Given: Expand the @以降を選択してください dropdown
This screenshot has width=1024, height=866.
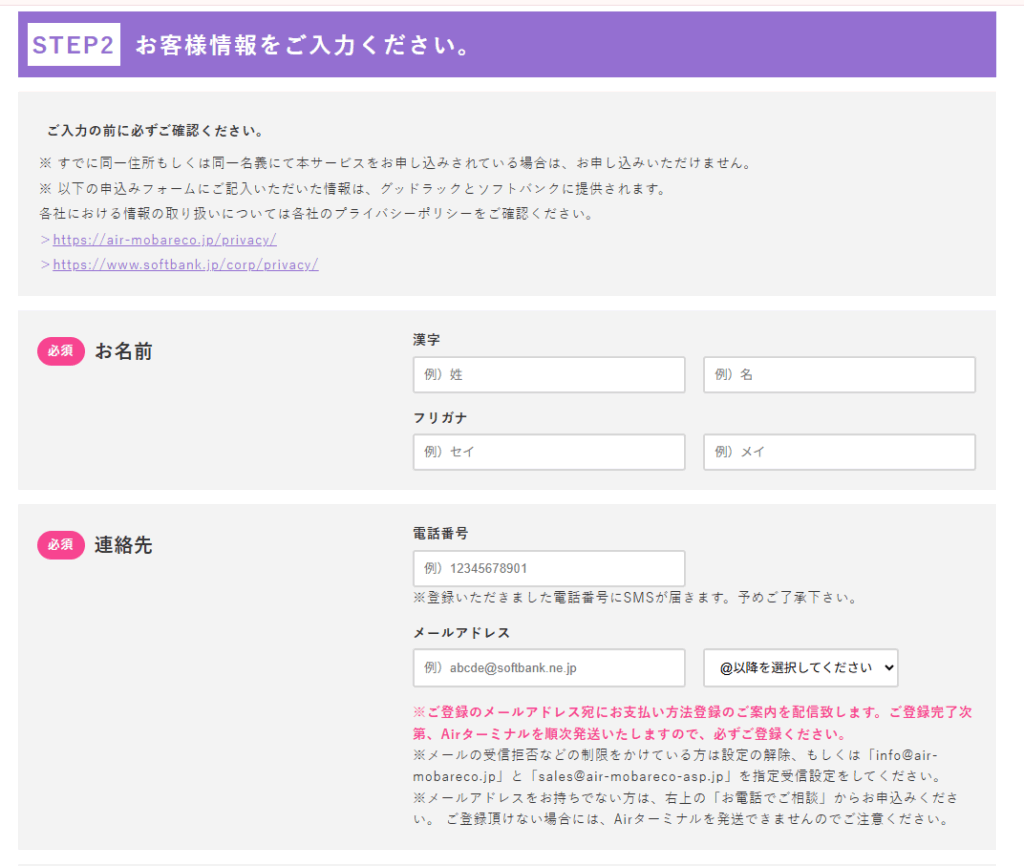Looking at the screenshot, I should [800, 668].
